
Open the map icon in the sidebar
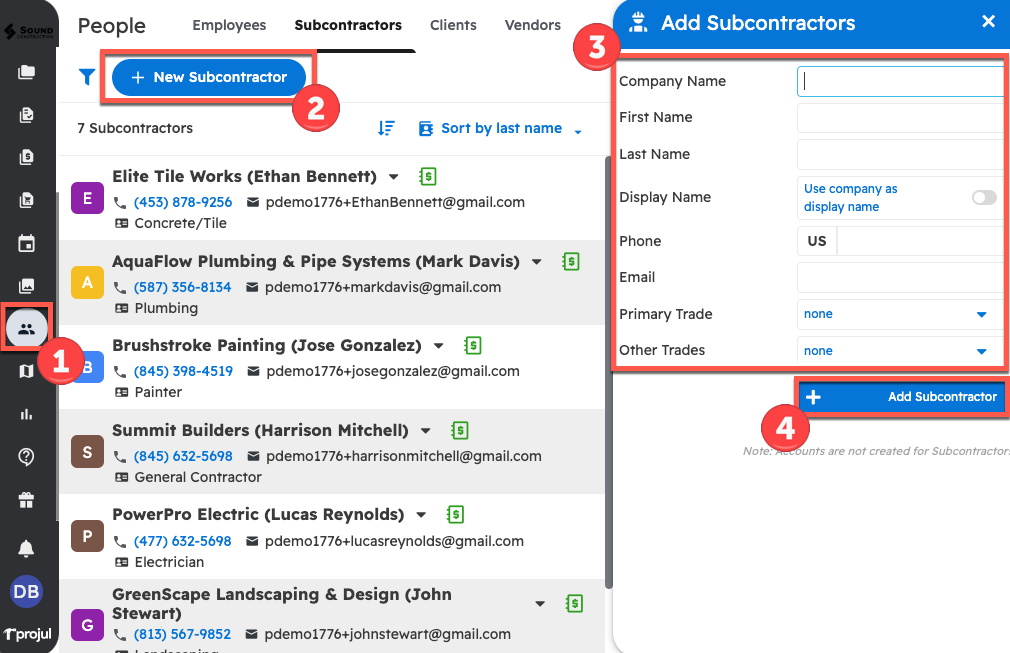click(27, 371)
